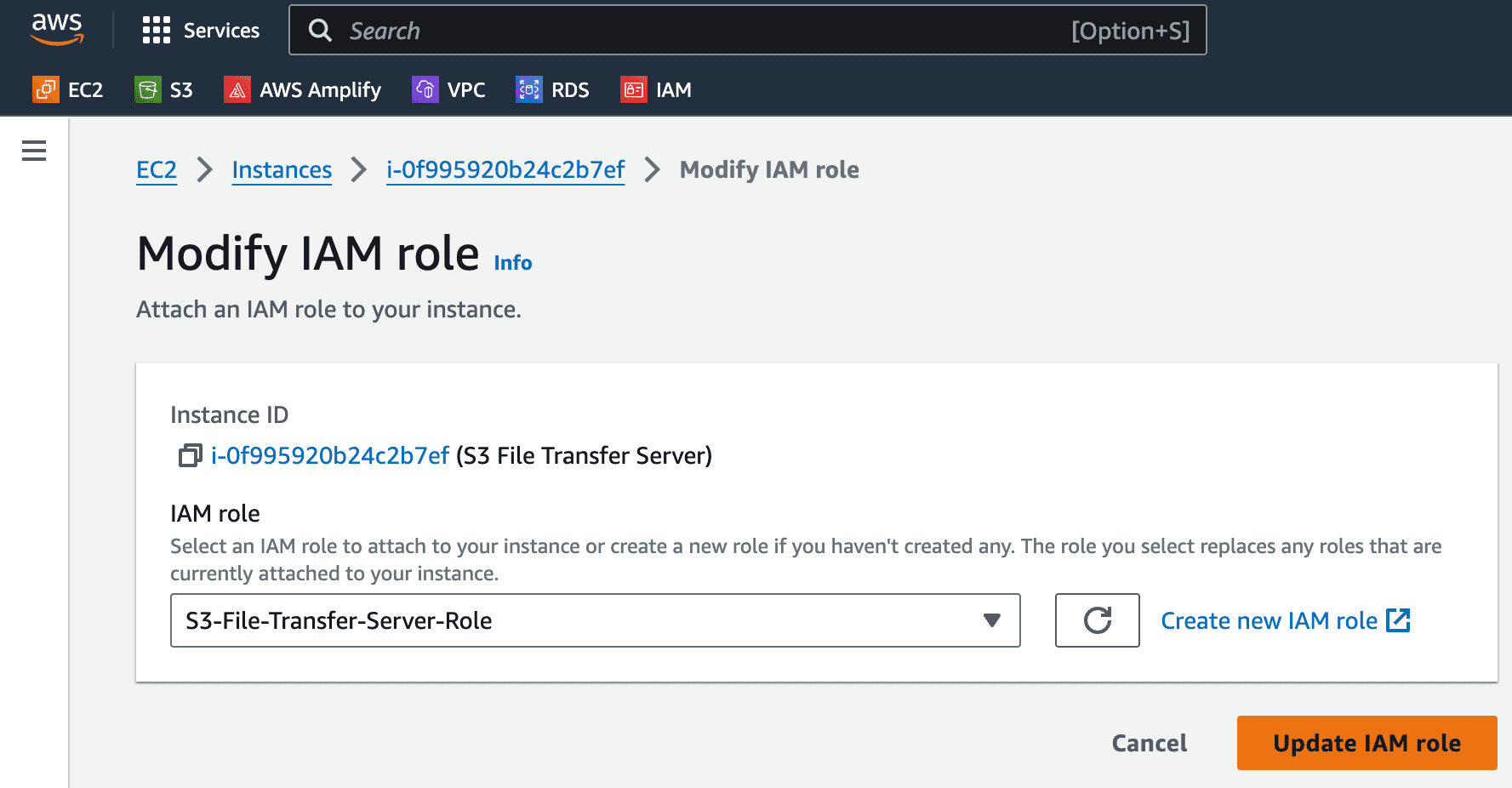Go to Instances breadcrumb link
Image resolution: width=1512 pixels, height=788 pixels.
(x=282, y=170)
